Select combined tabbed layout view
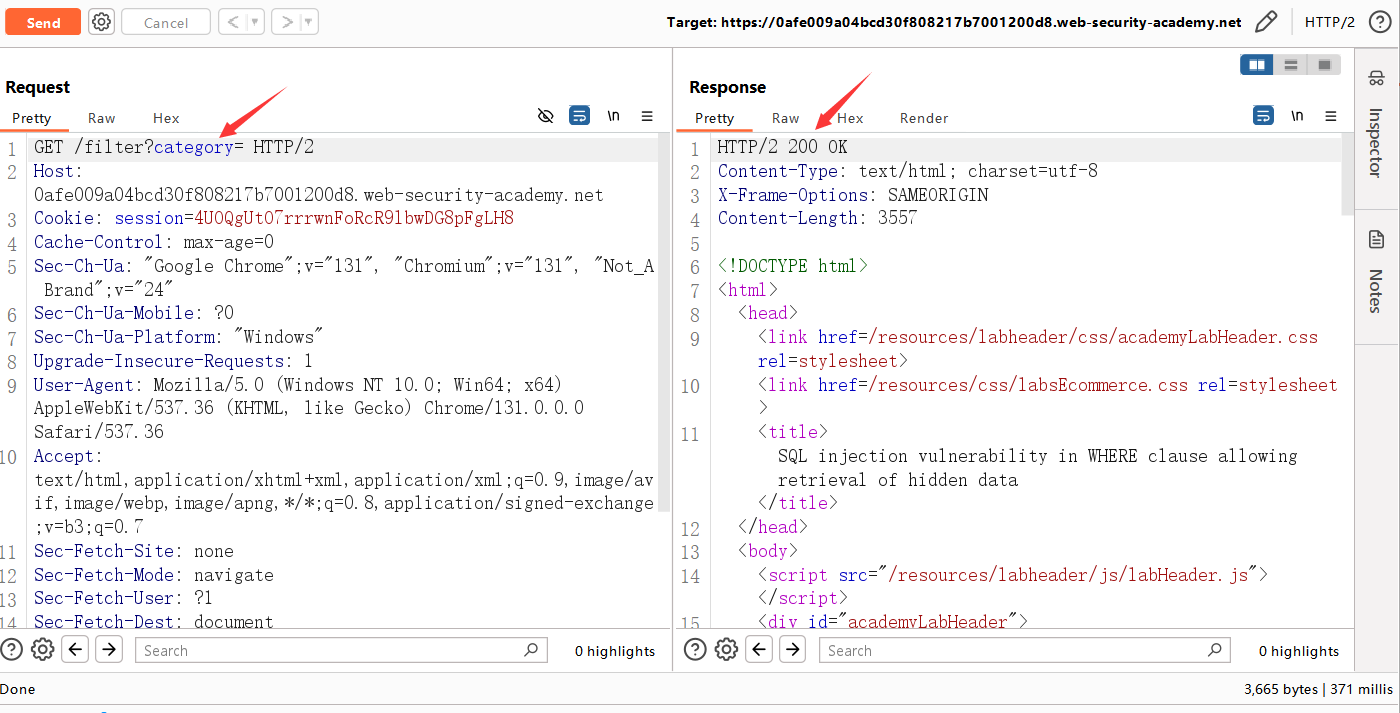The height and width of the screenshot is (713, 1400). coord(1325,65)
